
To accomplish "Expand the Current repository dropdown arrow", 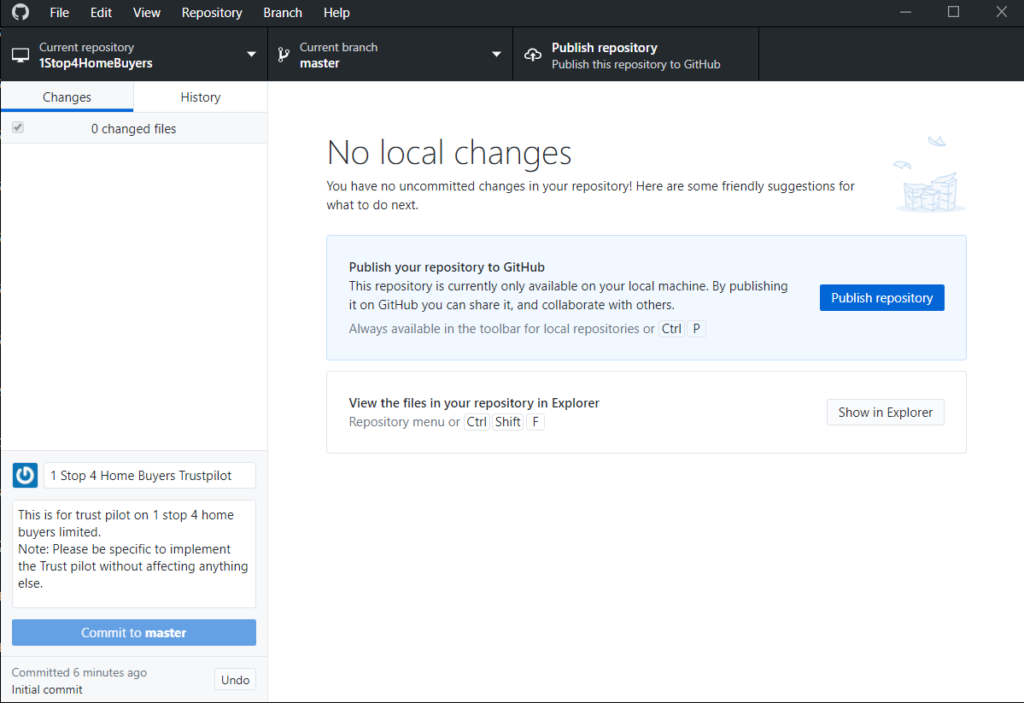I will 251,54.
